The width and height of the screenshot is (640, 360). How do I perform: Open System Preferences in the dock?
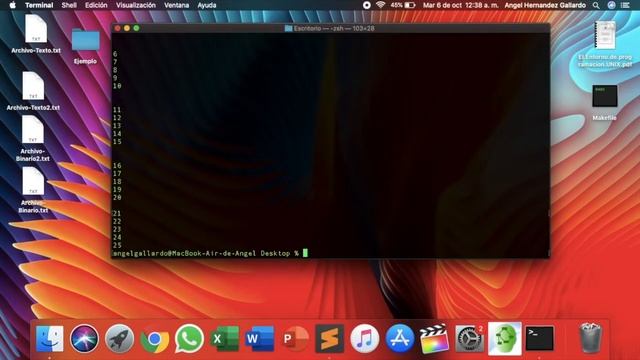pyautogui.click(x=469, y=338)
